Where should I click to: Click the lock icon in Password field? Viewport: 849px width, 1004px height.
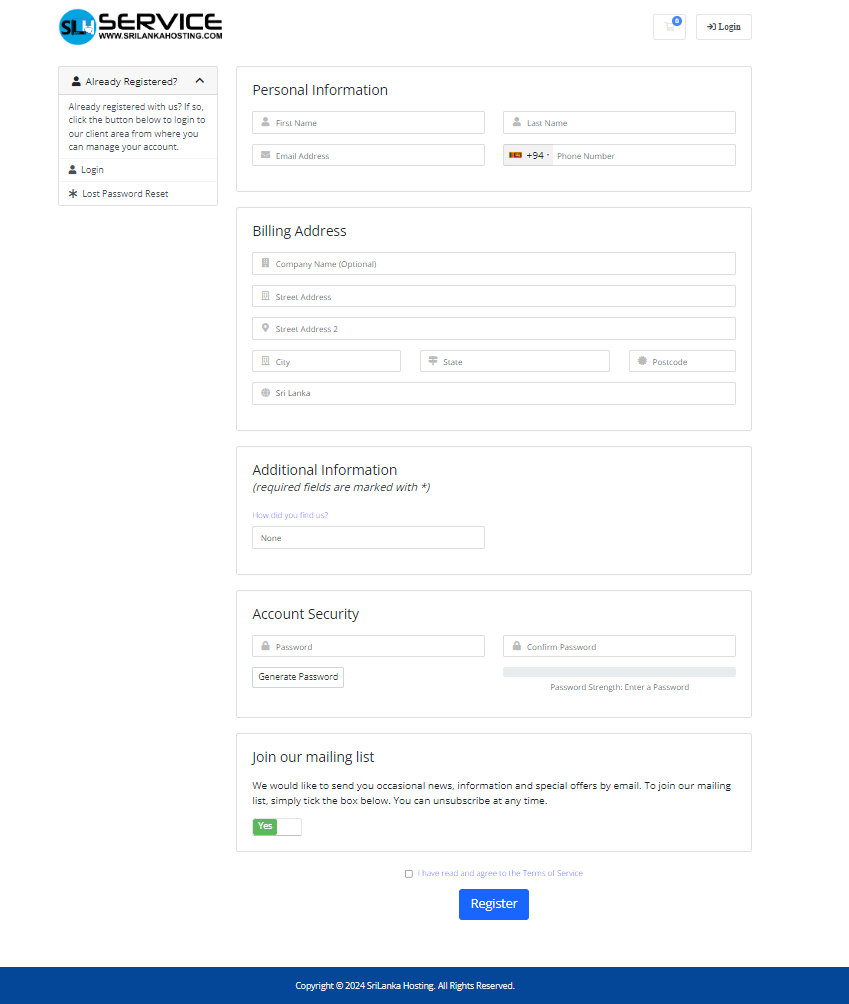pyautogui.click(x=265, y=646)
